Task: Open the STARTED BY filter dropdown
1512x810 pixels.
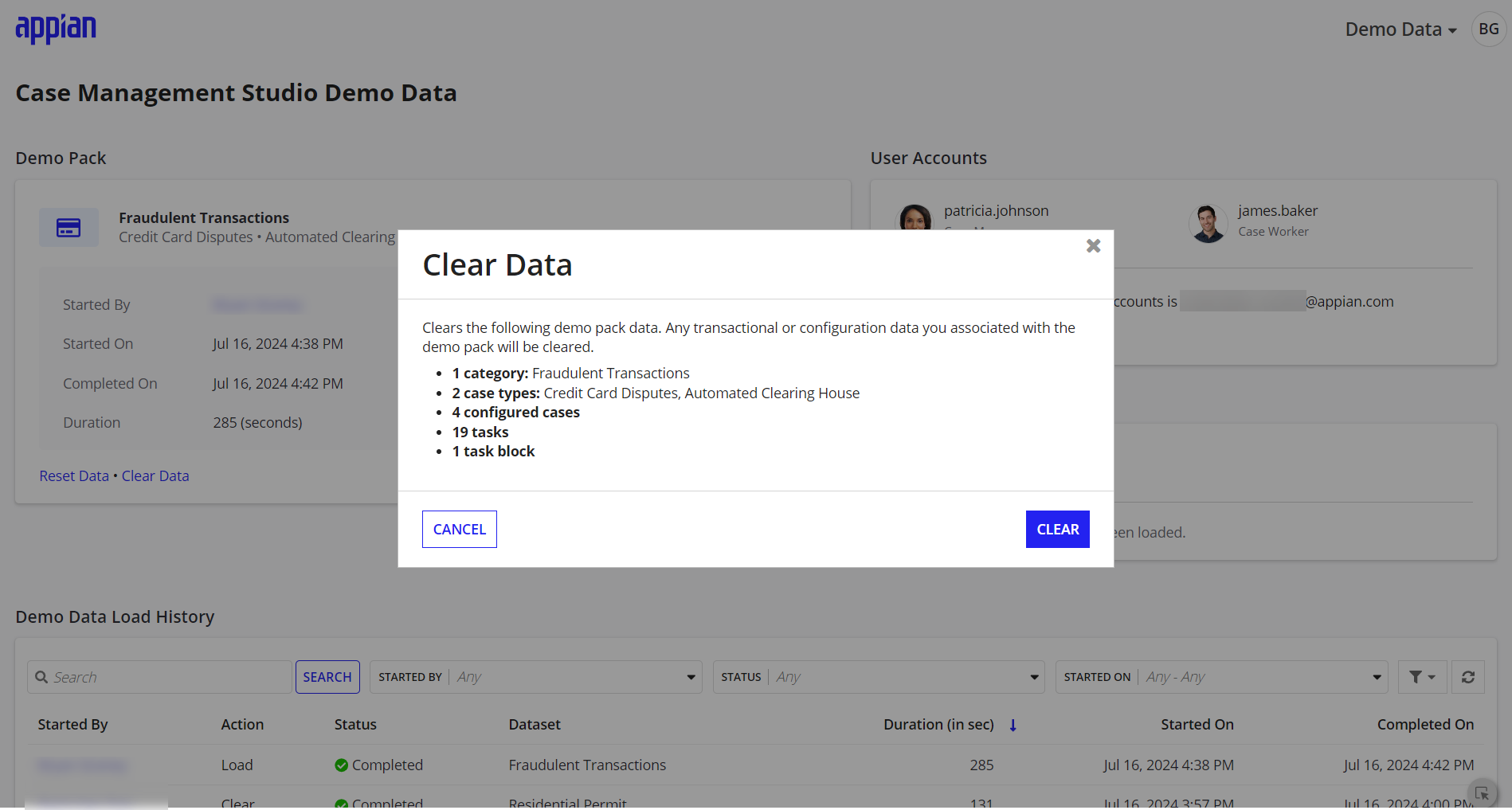Action: (536, 677)
